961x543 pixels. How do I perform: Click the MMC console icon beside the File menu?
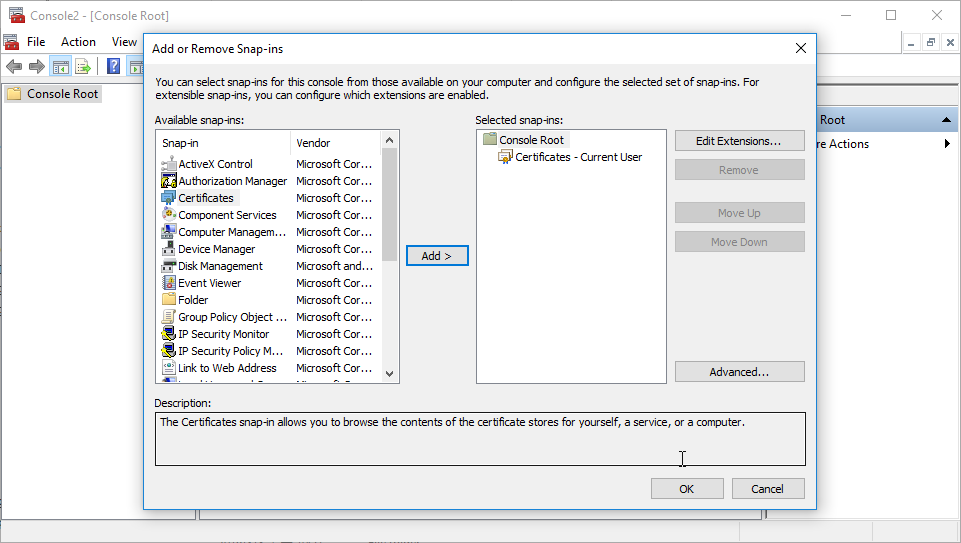11,42
